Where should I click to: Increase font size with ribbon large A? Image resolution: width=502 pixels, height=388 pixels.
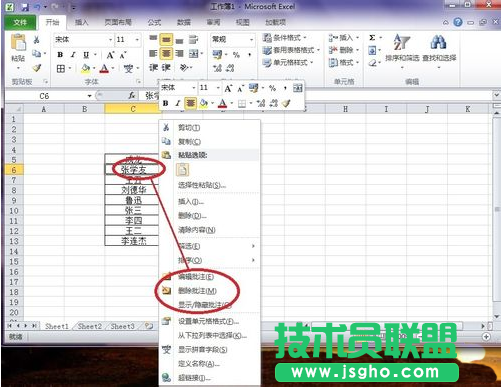pos(110,55)
